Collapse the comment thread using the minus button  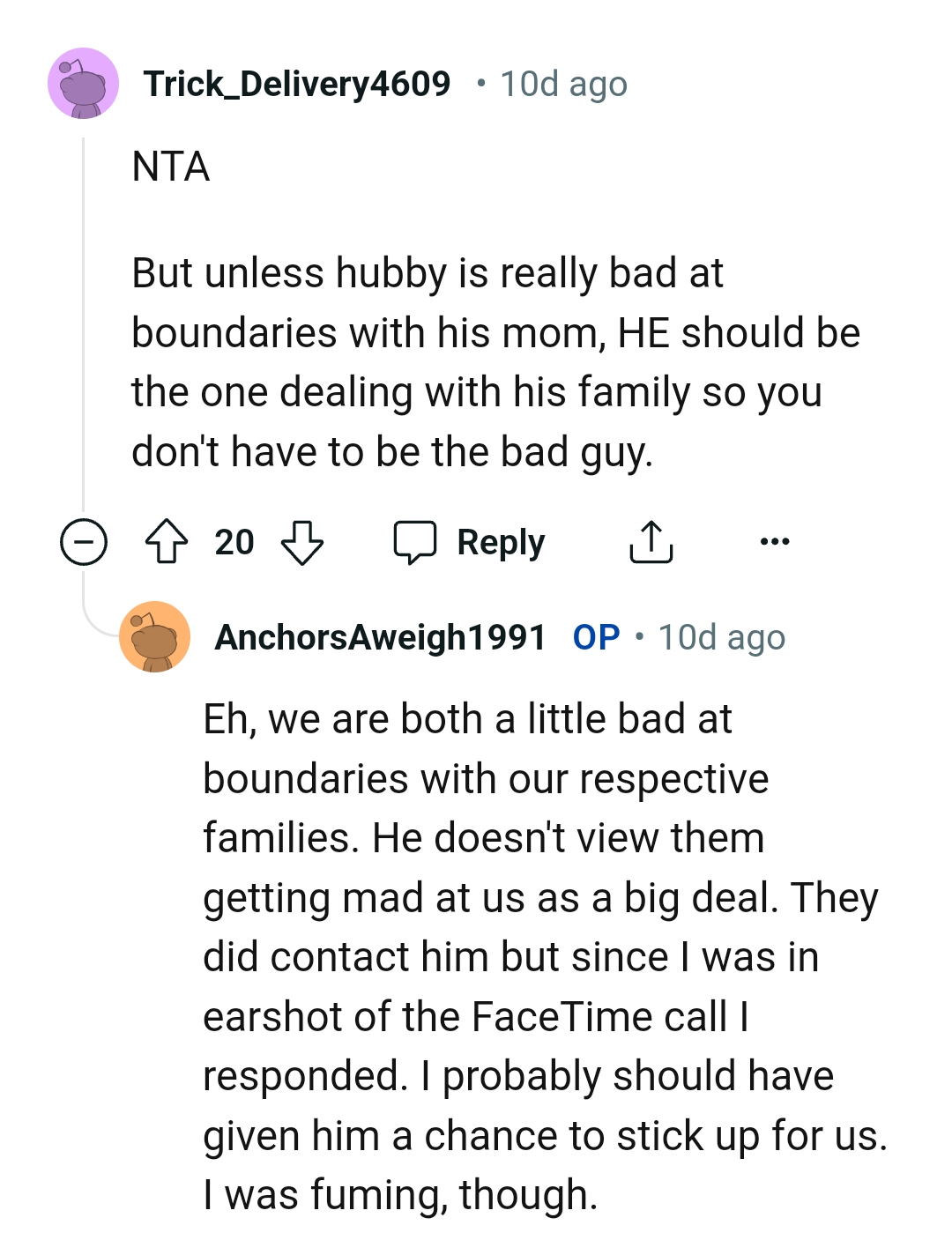click(82, 542)
